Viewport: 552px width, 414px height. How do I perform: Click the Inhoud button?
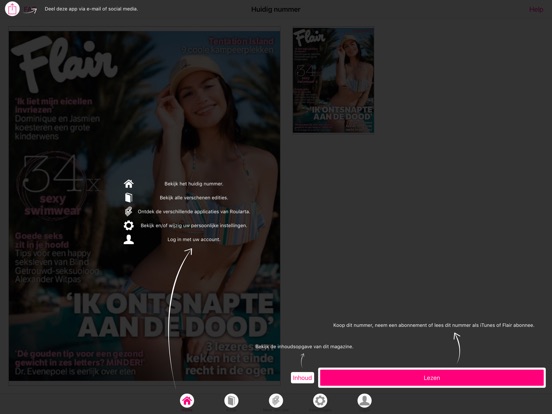click(x=302, y=378)
